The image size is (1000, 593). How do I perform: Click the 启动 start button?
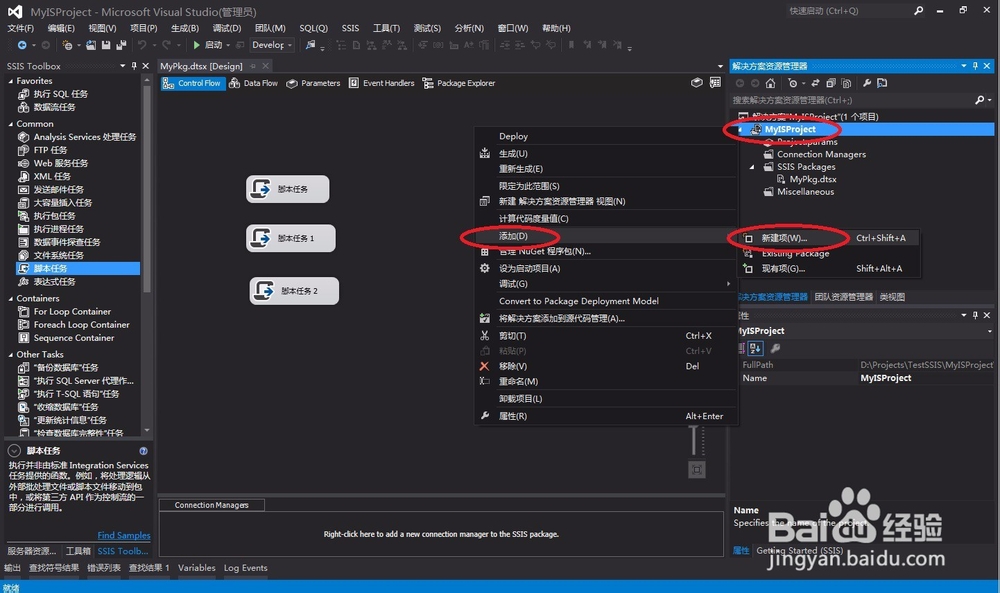pos(207,45)
